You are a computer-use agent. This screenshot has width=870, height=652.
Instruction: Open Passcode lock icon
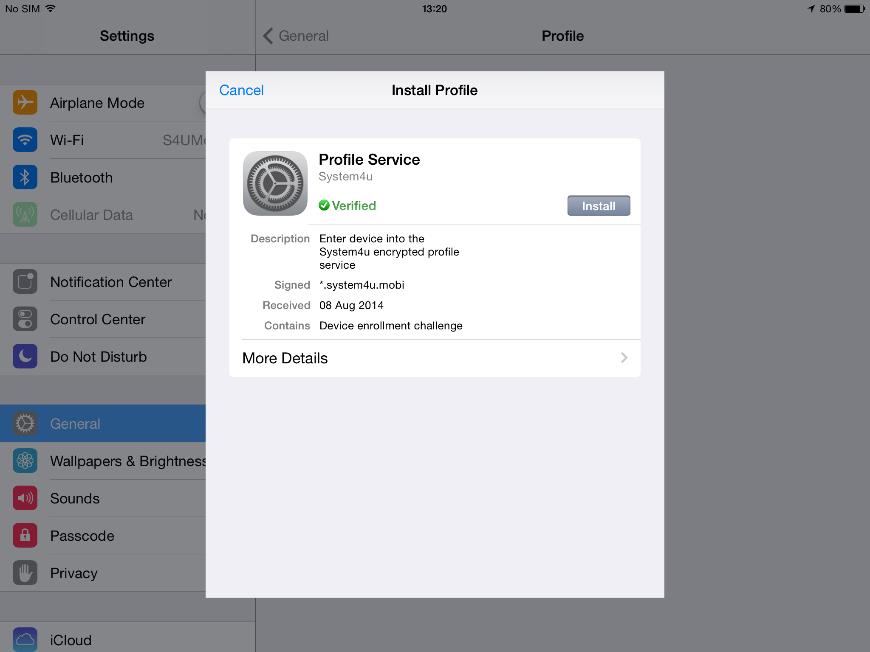tap(25, 535)
